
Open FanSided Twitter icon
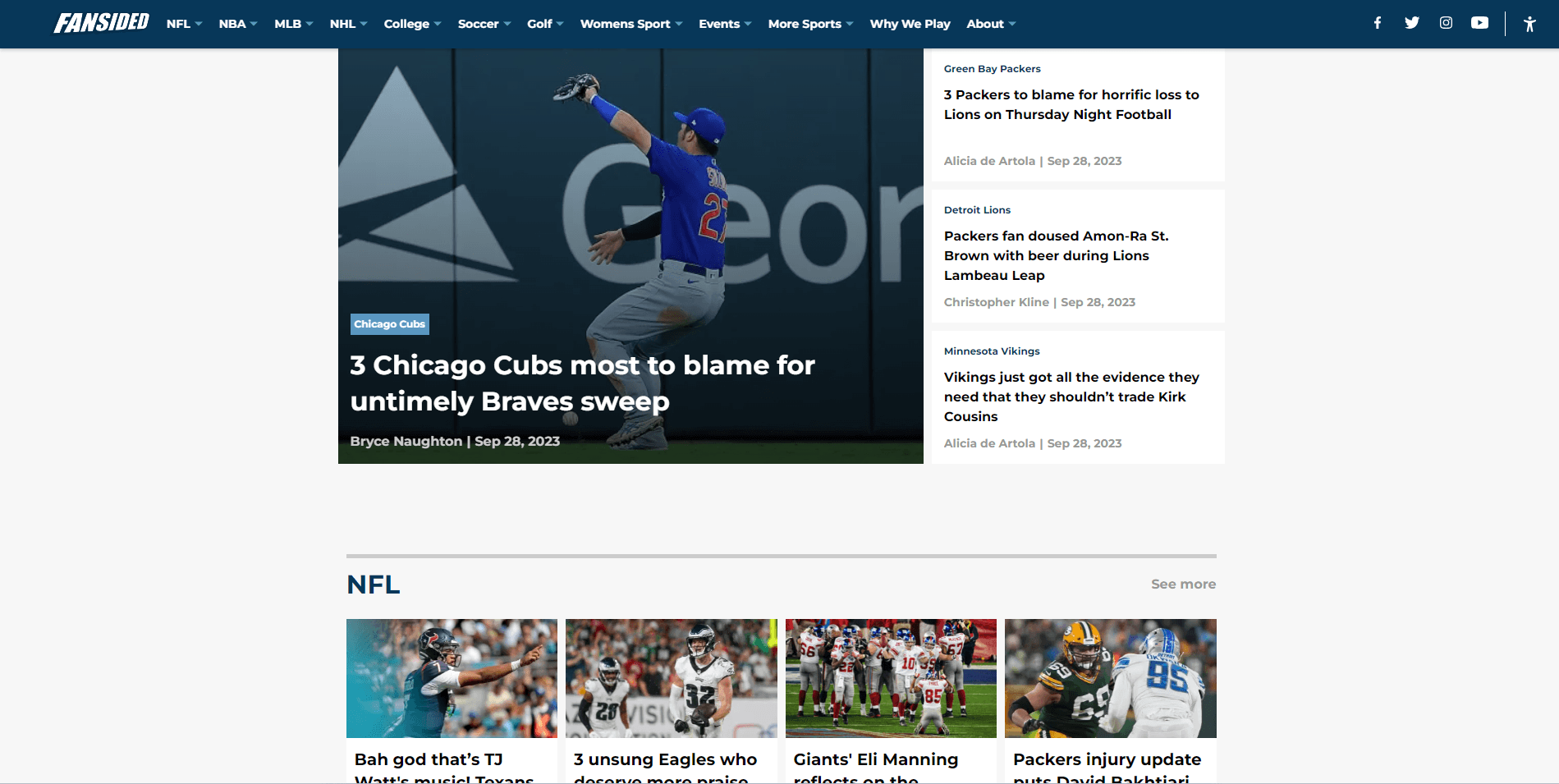(1412, 23)
